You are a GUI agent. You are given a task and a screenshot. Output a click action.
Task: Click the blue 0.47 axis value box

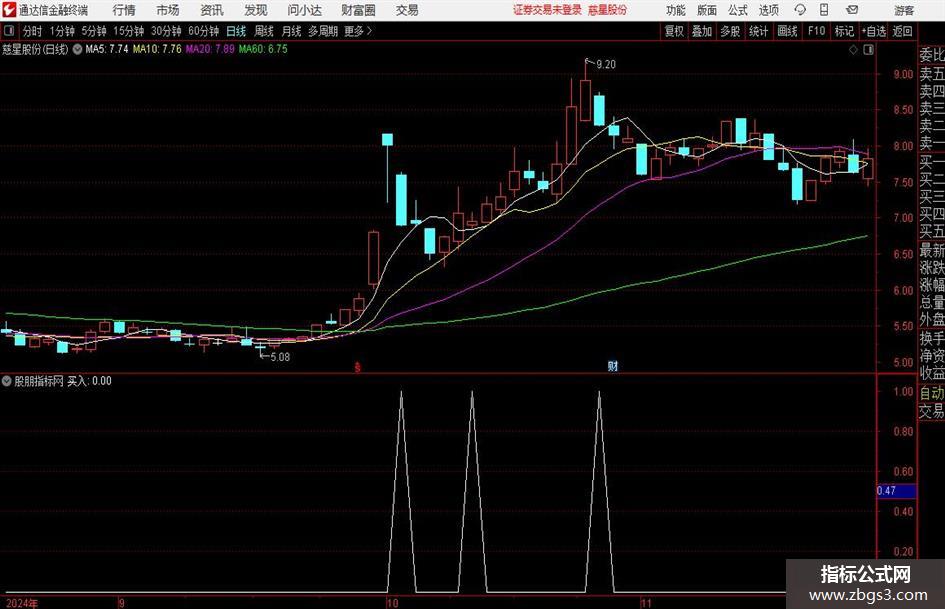click(896, 491)
